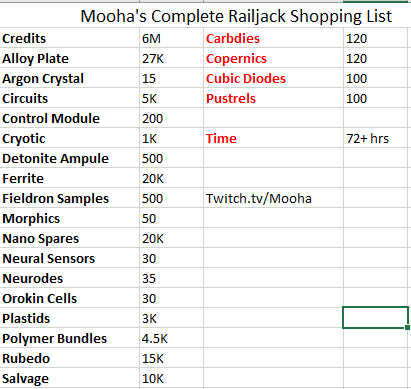Select the Neural Sensors cell

pyautogui.click(x=69, y=258)
